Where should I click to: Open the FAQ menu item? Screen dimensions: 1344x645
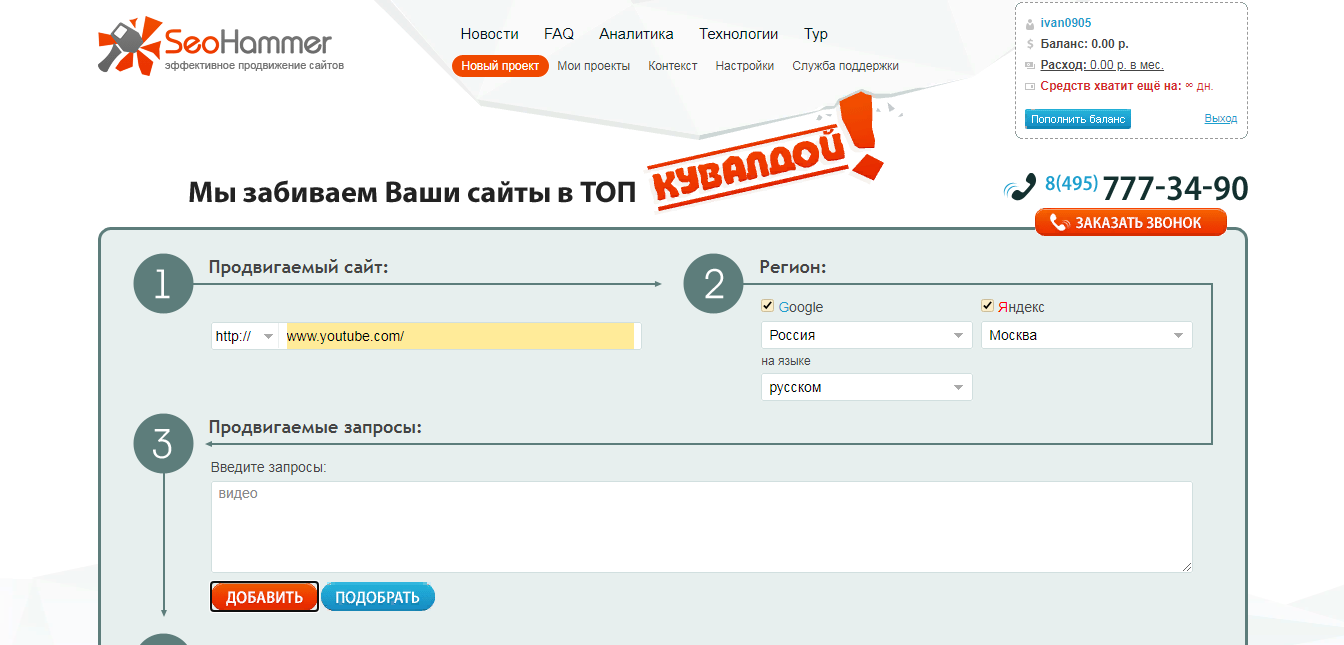(x=559, y=34)
